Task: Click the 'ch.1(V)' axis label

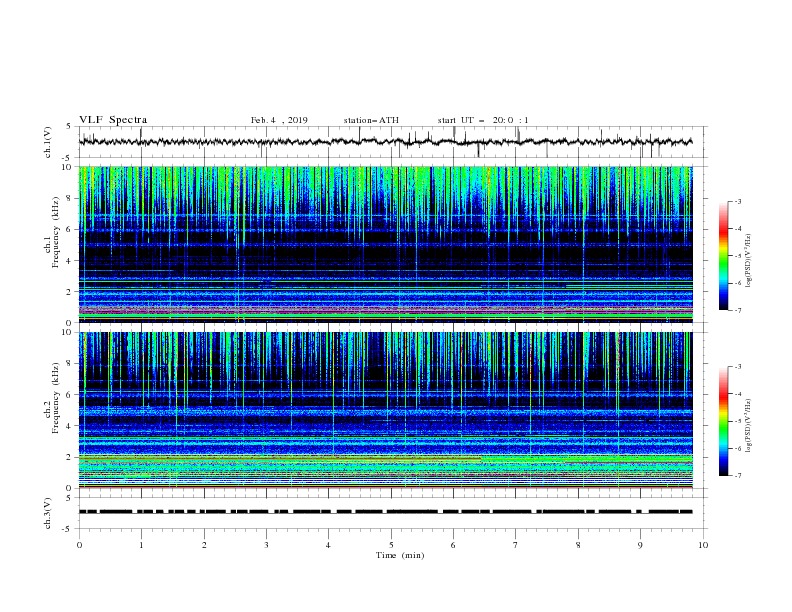Action: click(x=48, y=142)
